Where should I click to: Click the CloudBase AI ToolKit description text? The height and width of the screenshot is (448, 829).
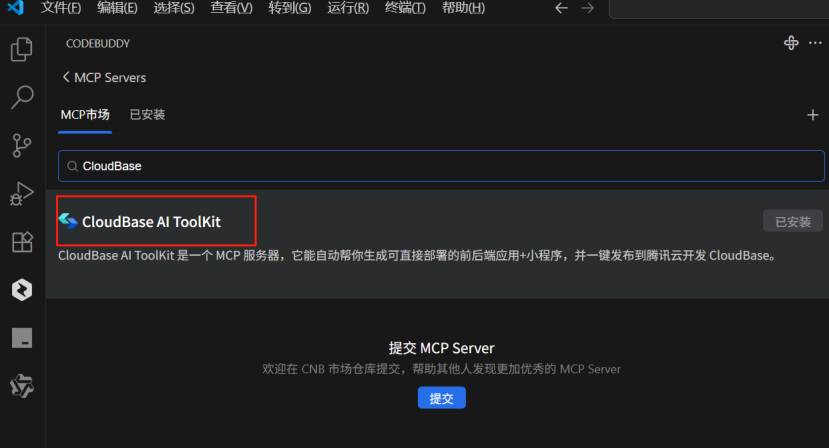[x=418, y=255]
